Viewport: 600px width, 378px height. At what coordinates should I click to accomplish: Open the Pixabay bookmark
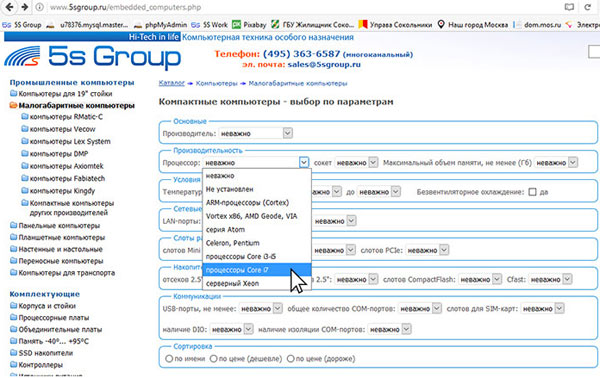(249, 25)
